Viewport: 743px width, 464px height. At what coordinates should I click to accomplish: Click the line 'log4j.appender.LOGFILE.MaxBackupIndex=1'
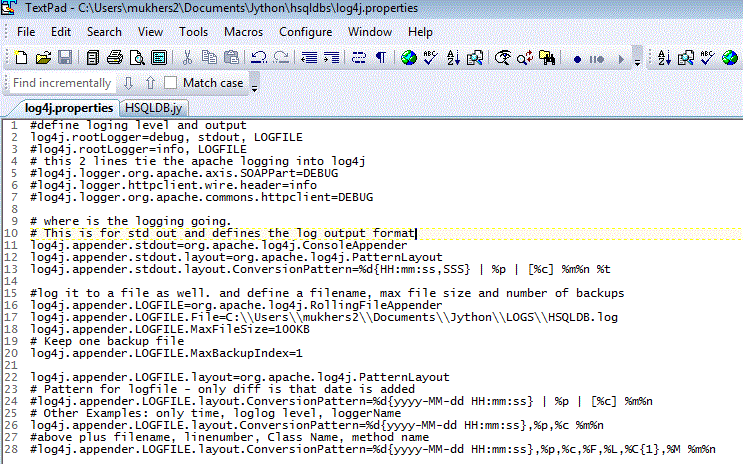(166, 354)
